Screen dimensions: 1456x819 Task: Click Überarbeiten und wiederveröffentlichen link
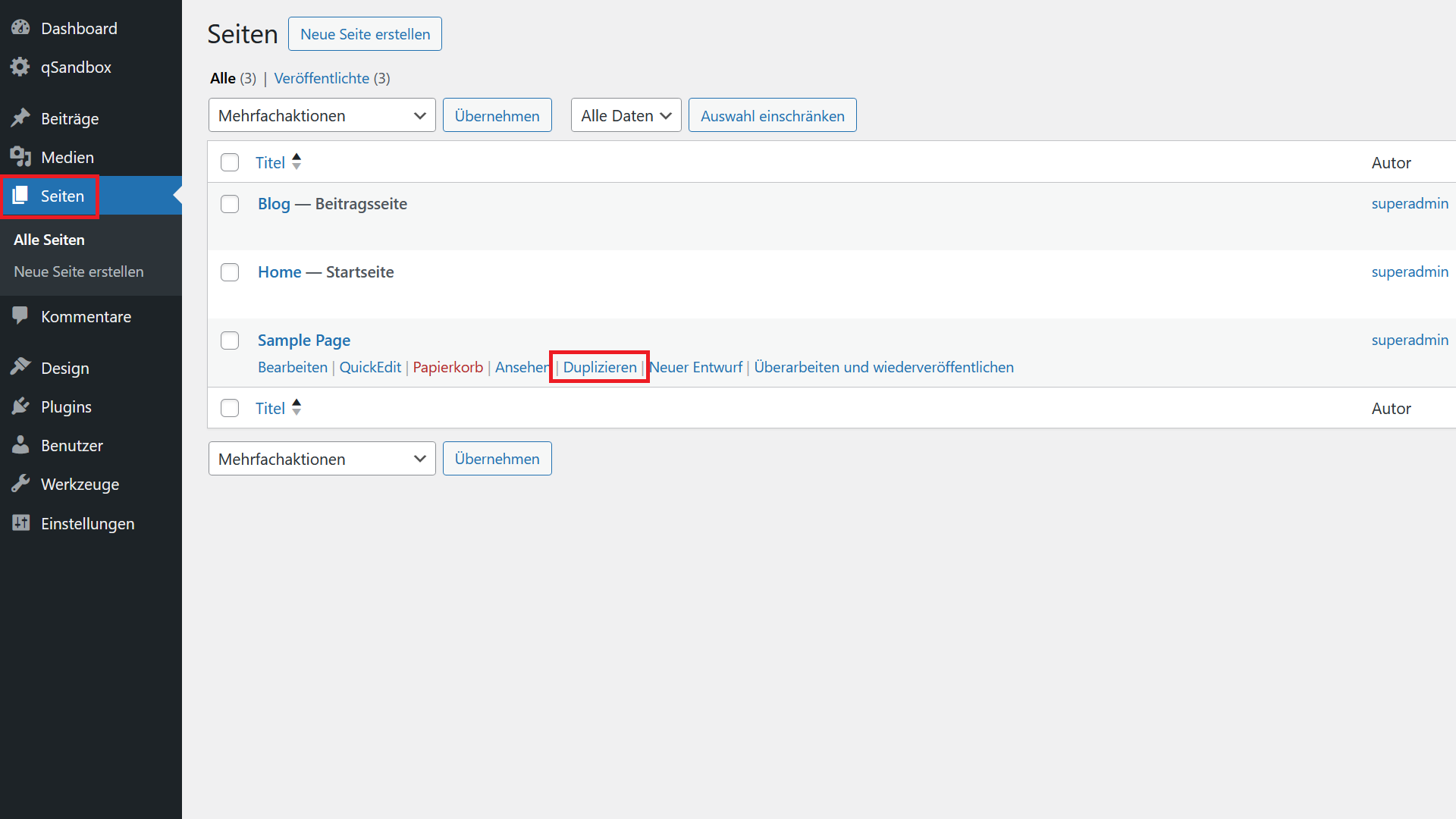point(883,367)
